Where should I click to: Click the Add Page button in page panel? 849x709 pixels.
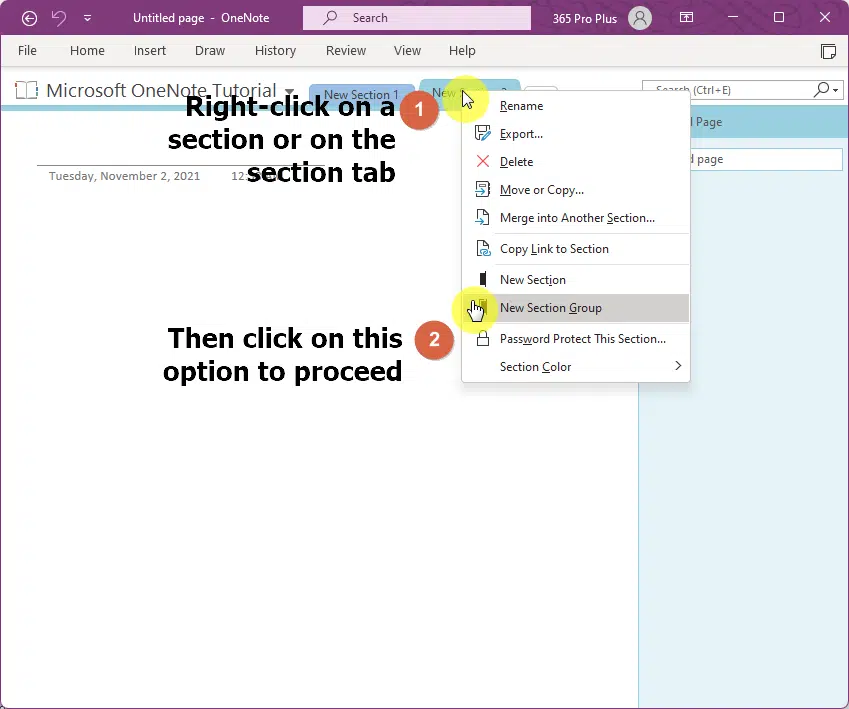pyautogui.click(x=769, y=122)
